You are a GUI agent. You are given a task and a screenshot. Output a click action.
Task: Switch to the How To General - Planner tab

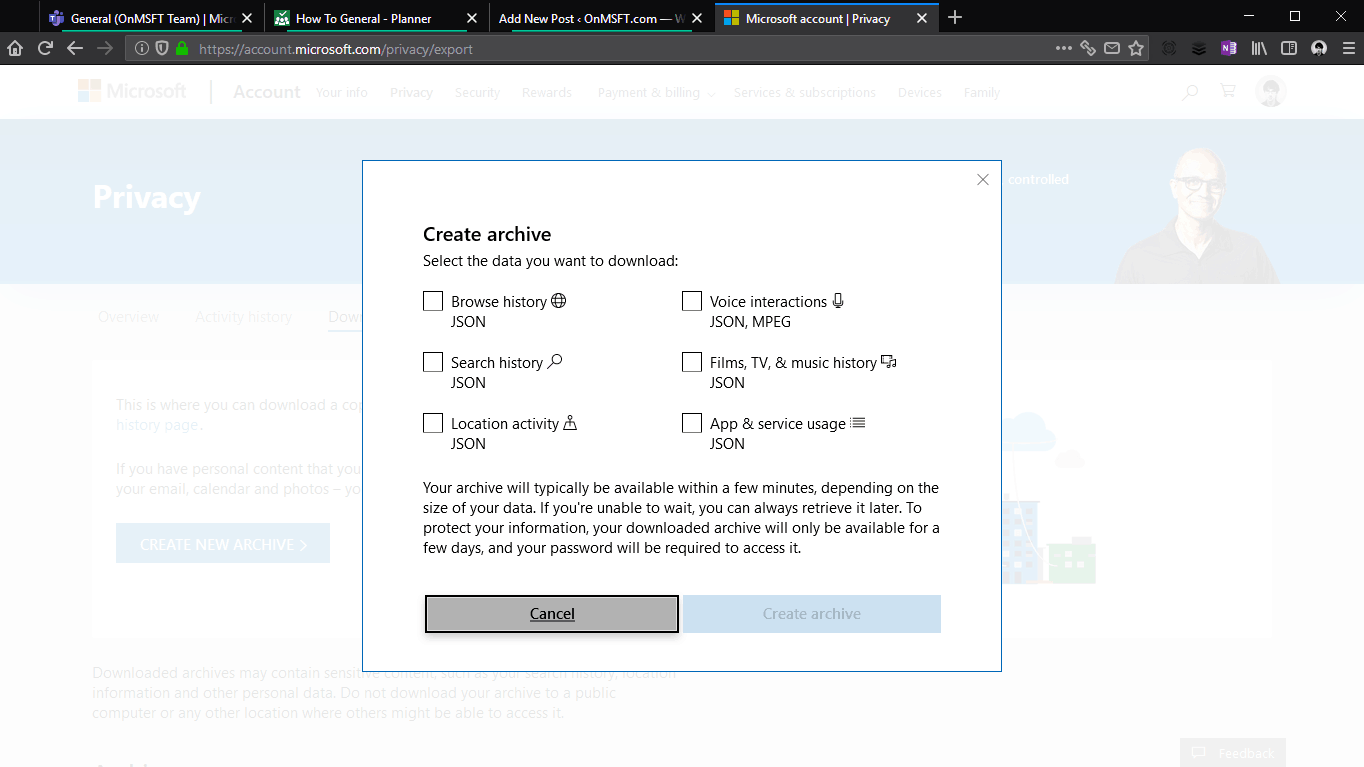[x=376, y=18]
